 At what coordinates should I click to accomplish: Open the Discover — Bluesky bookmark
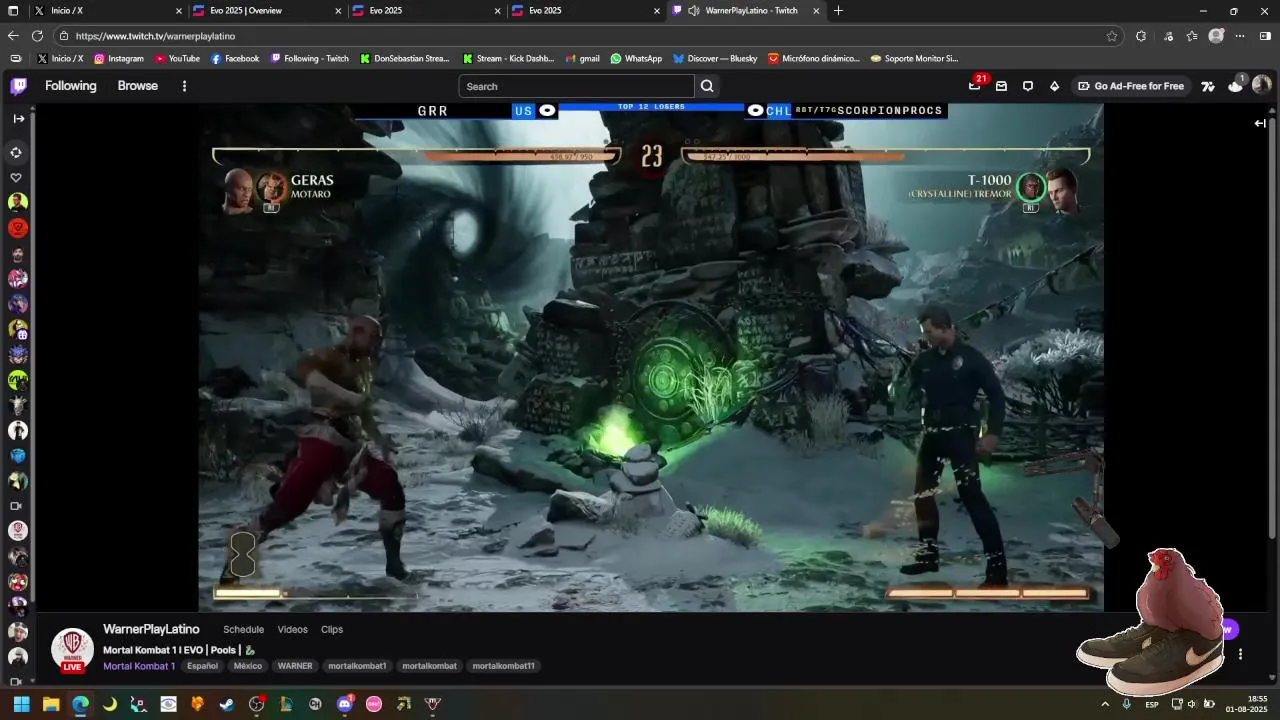pos(715,59)
